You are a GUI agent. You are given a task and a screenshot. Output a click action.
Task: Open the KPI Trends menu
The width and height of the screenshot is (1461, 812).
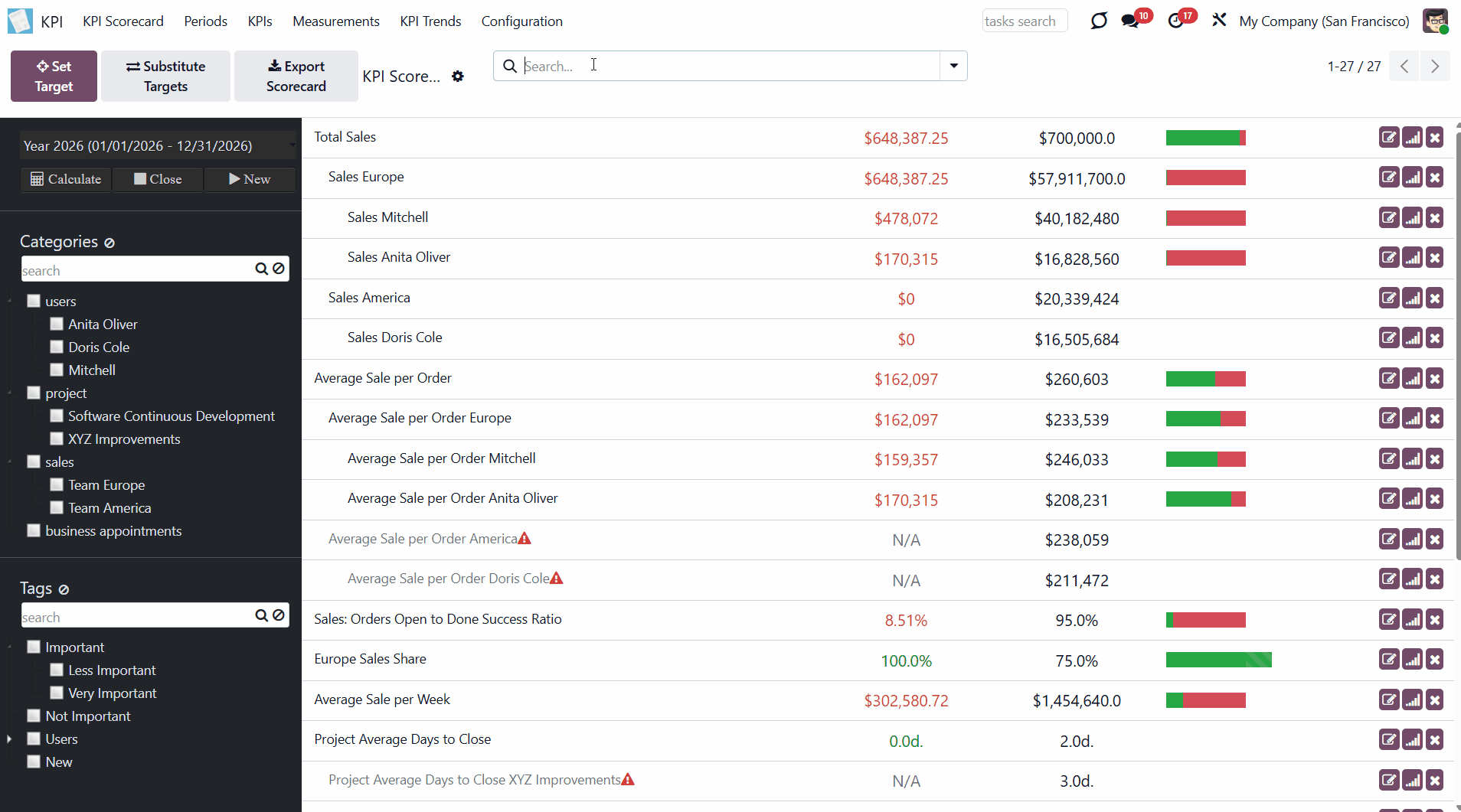430,21
